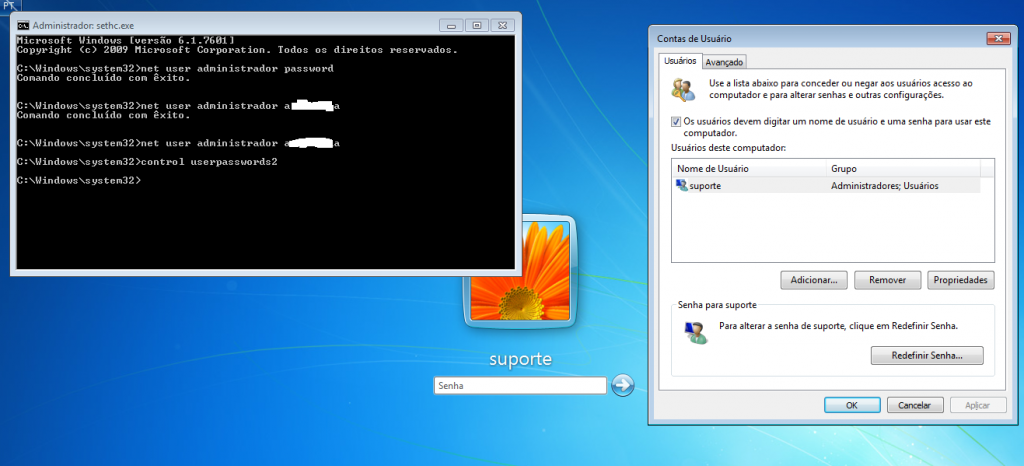
Task: Minimize the sethc.exe command window
Action: pos(451,25)
